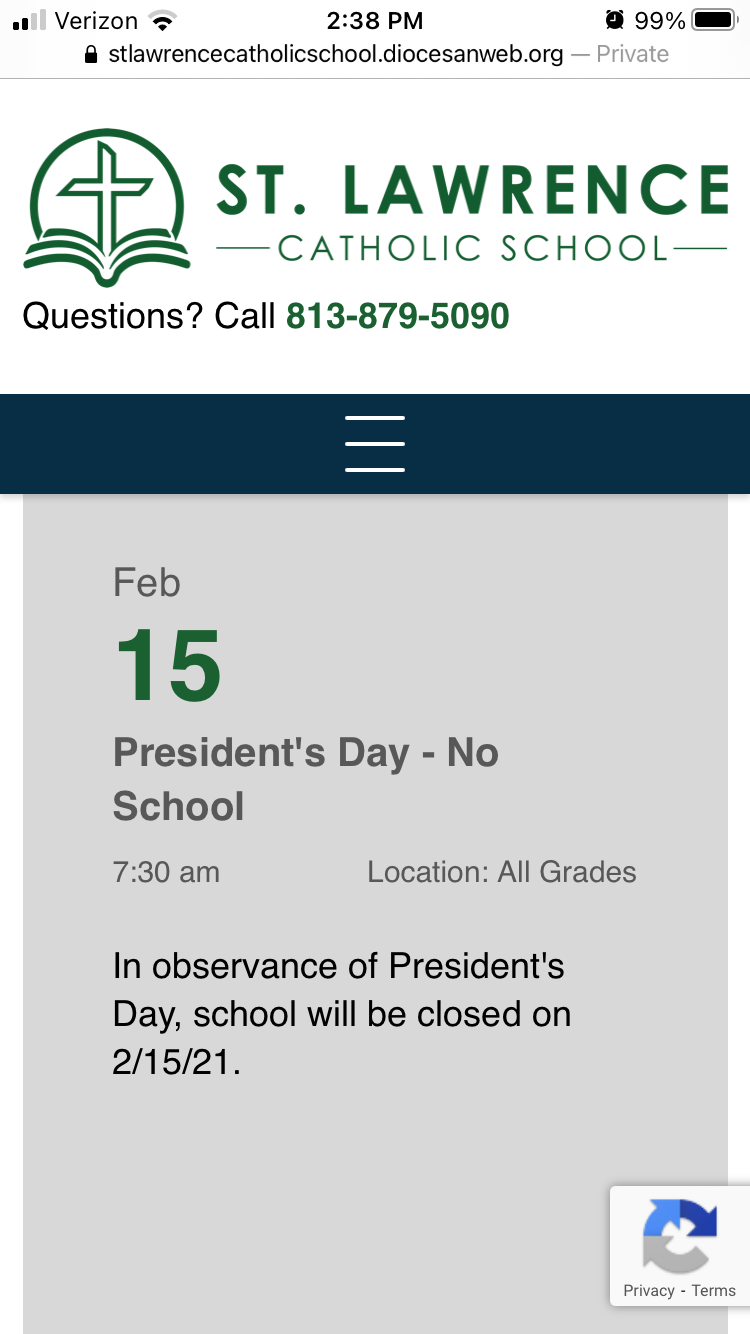
Task: Open the reCAPTCHA Terms link
Action: point(713,1290)
